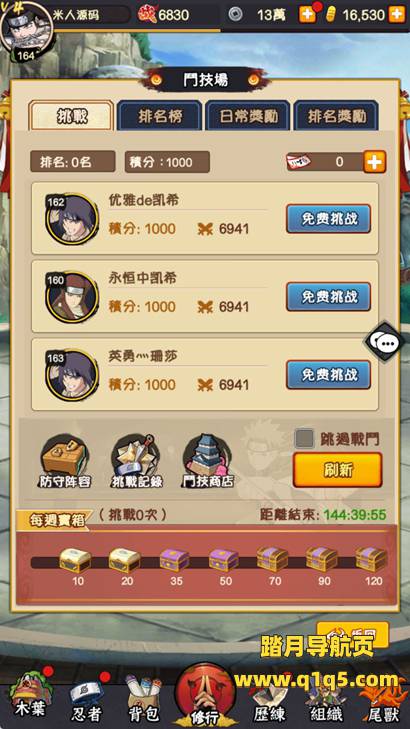Add challenge tickets with the plus button
Screen dimensions: 410x729
[375, 162]
